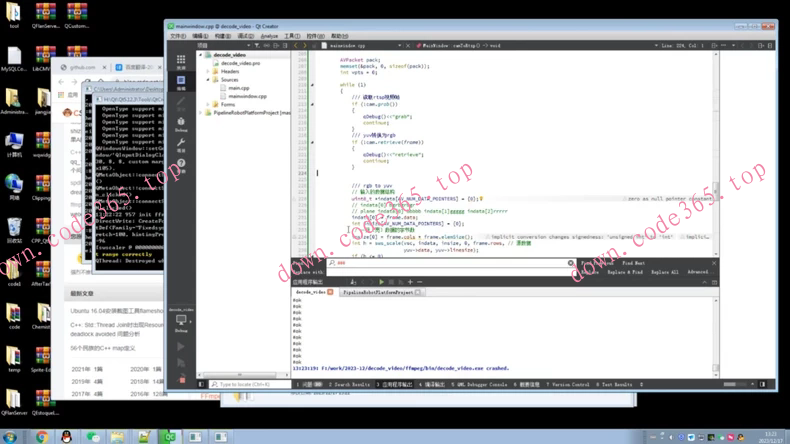Open the Projects mode wrench icon

pos(181,145)
